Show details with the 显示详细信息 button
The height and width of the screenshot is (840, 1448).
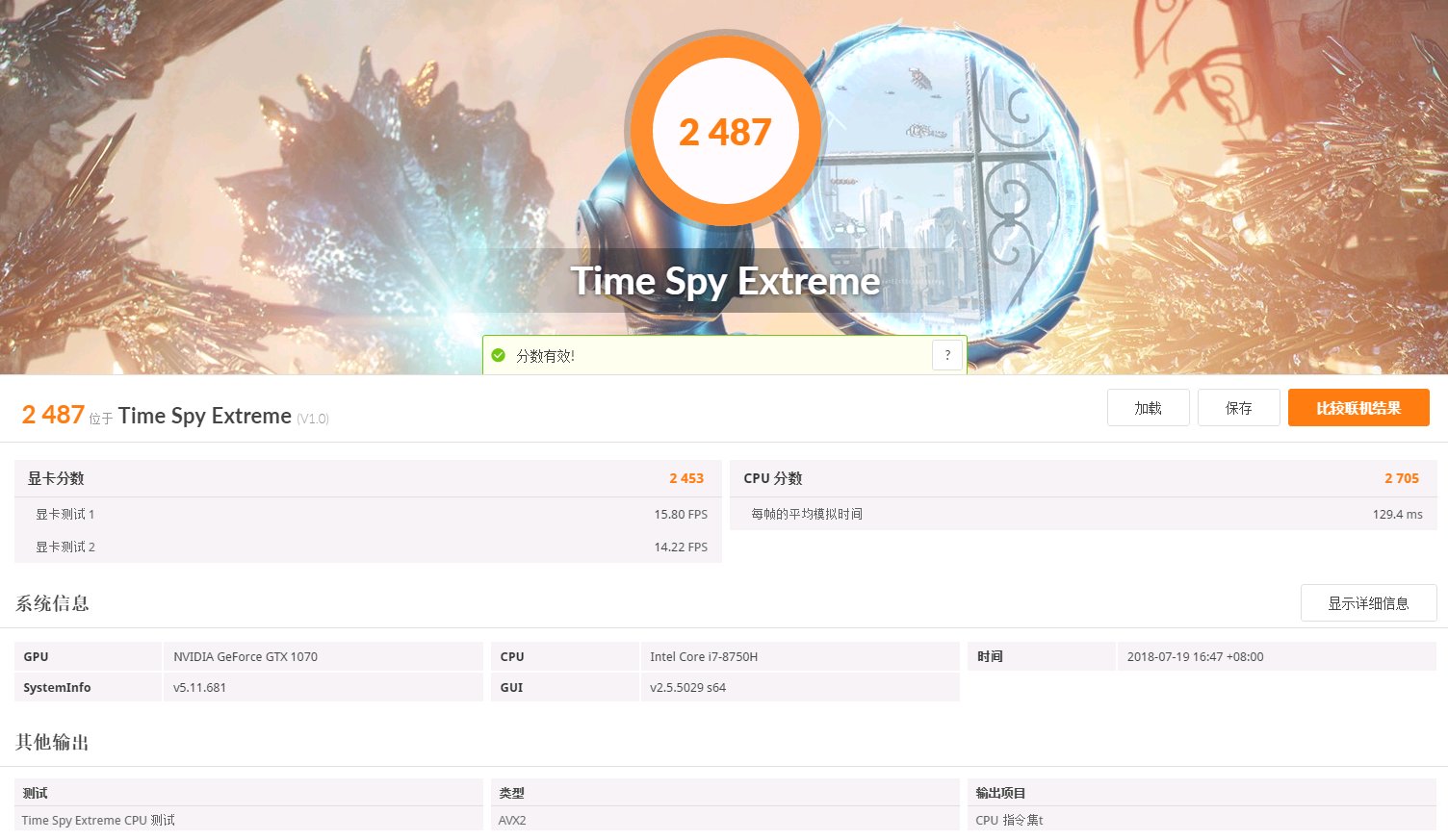click(x=1368, y=603)
